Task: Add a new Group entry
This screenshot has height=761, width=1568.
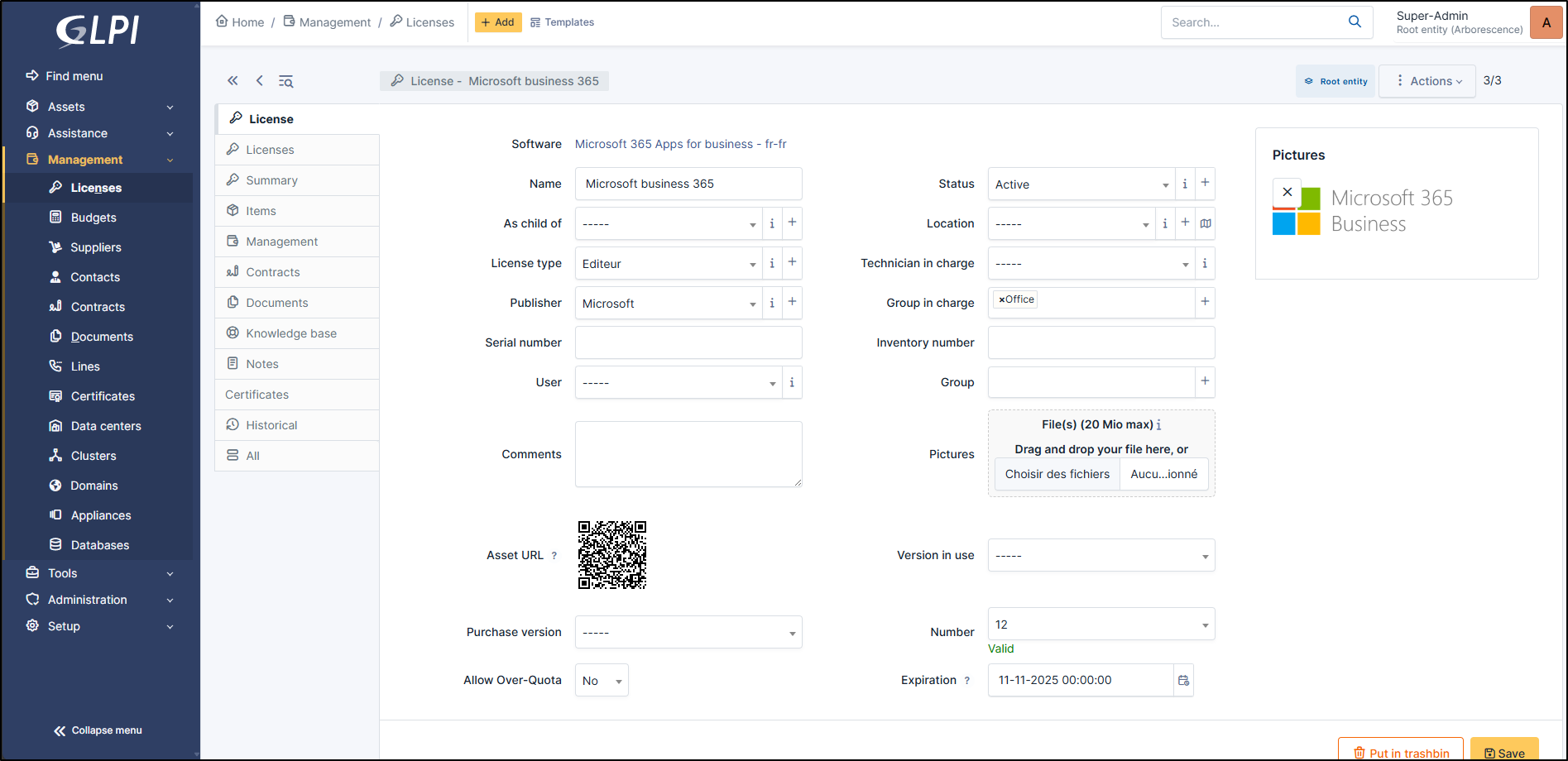Action: point(1205,381)
